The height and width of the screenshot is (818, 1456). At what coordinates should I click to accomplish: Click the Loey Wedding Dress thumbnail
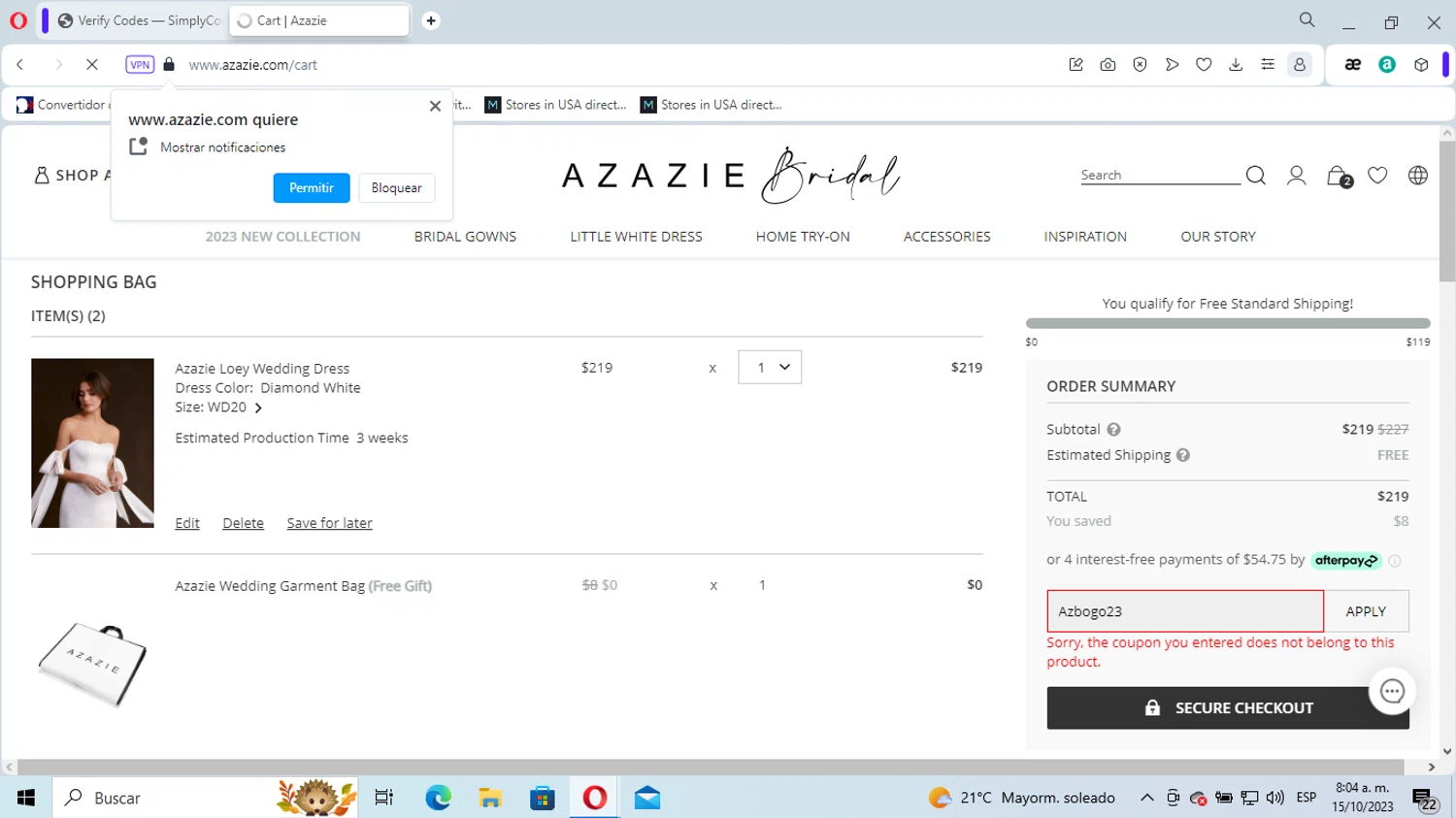point(92,443)
